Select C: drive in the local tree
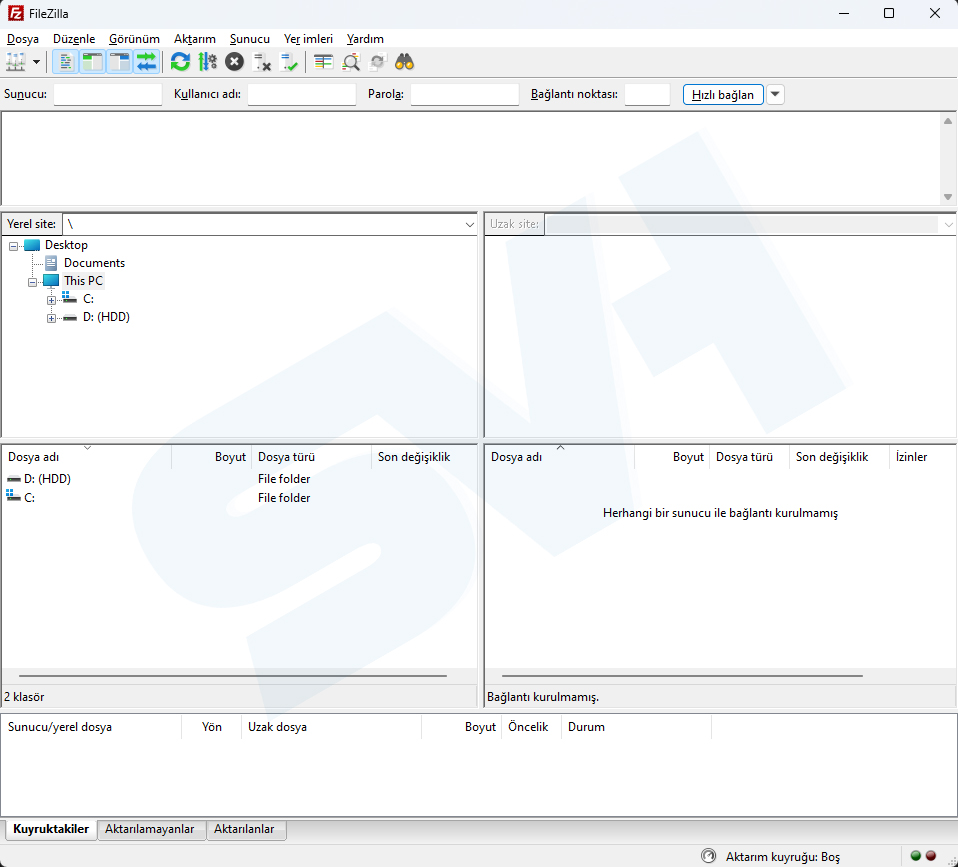The height and width of the screenshot is (867, 958). tap(89, 299)
